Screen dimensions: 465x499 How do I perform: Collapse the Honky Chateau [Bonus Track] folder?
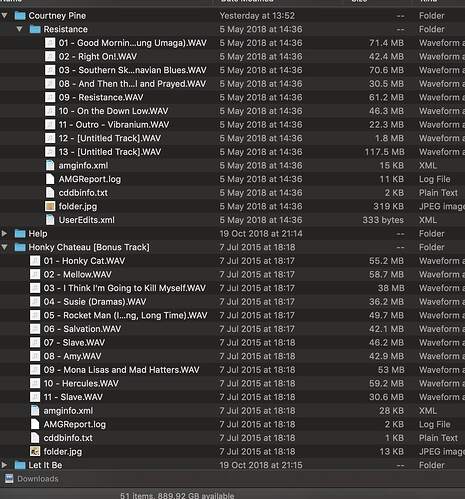(x=4, y=247)
